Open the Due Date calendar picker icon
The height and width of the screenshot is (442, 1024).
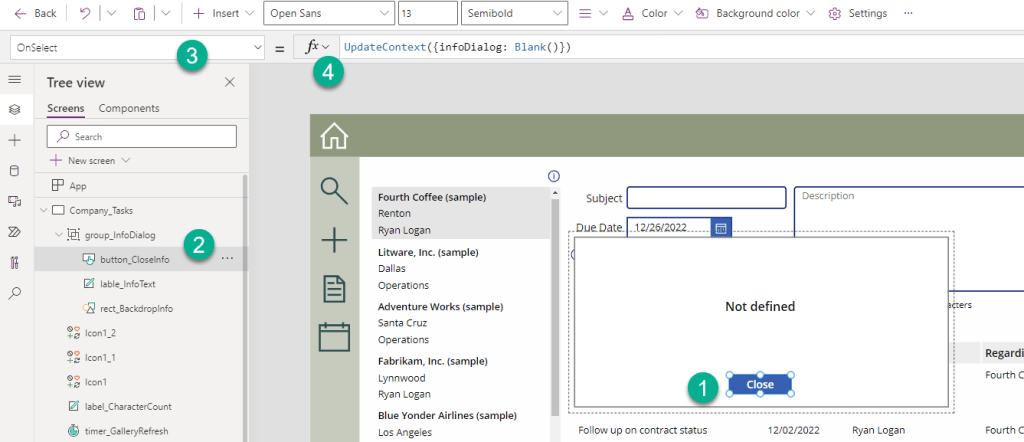721,228
